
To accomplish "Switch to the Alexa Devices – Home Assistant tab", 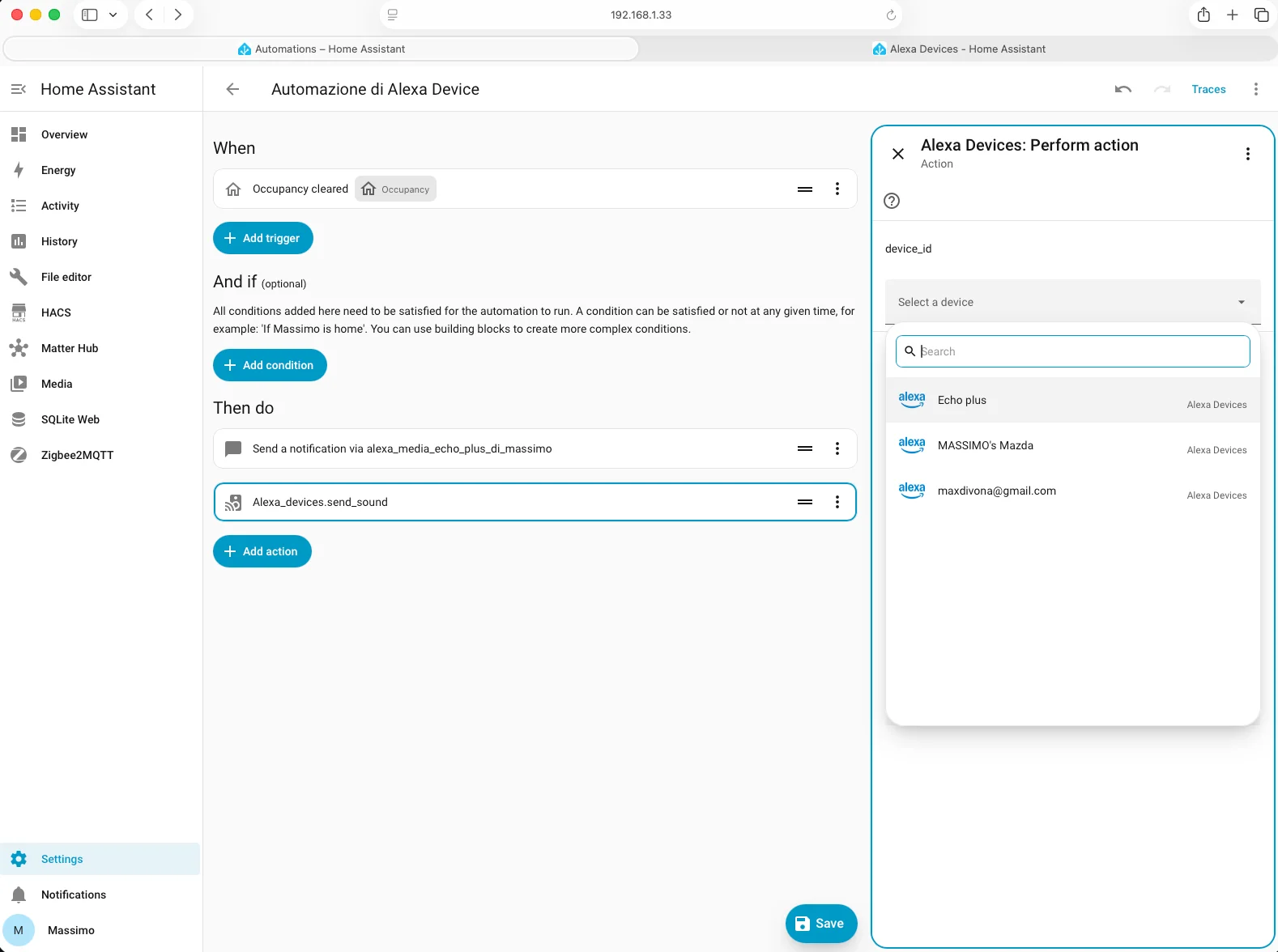I will coord(959,49).
